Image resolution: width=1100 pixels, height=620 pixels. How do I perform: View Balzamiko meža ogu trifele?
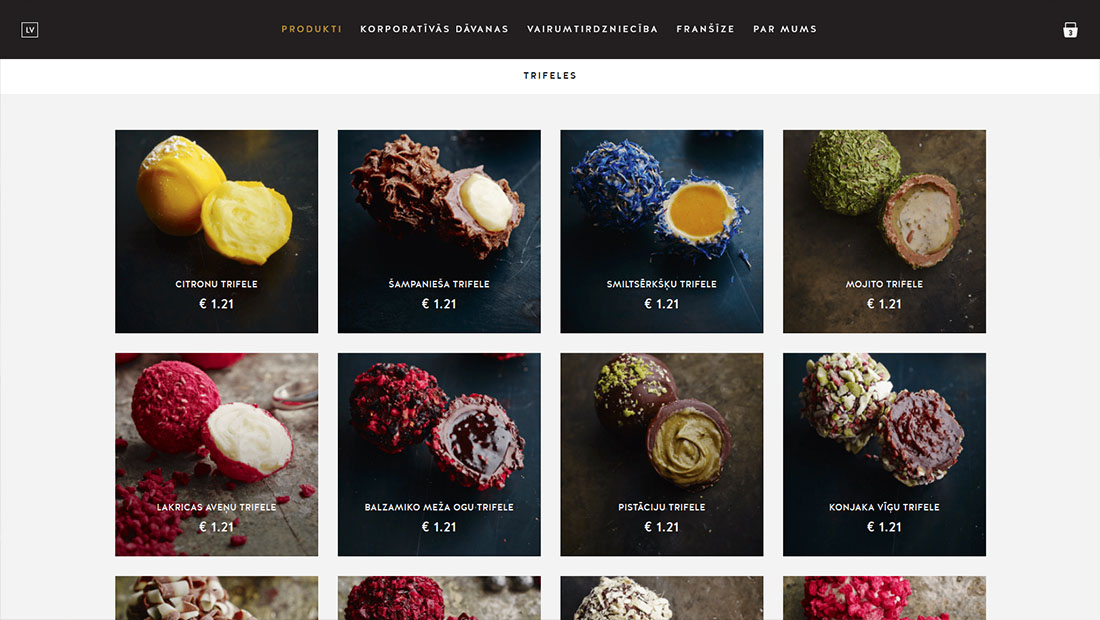pos(439,454)
